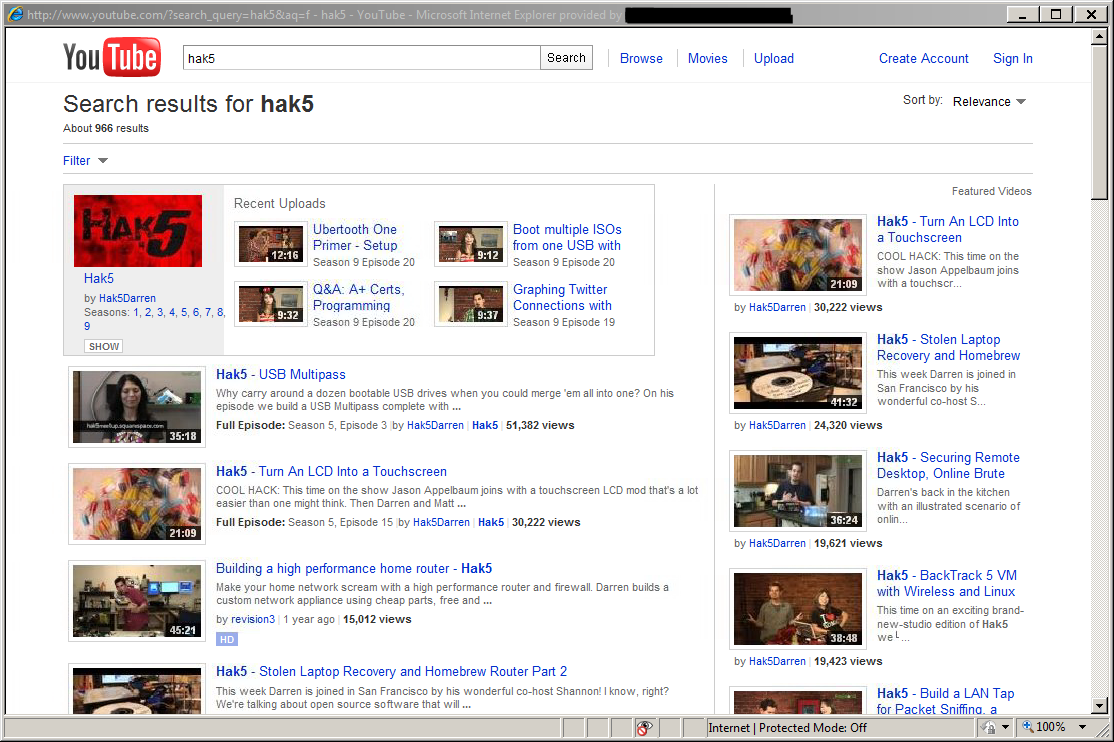
Task: Click the Create Account link
Action: coord(924,58)
